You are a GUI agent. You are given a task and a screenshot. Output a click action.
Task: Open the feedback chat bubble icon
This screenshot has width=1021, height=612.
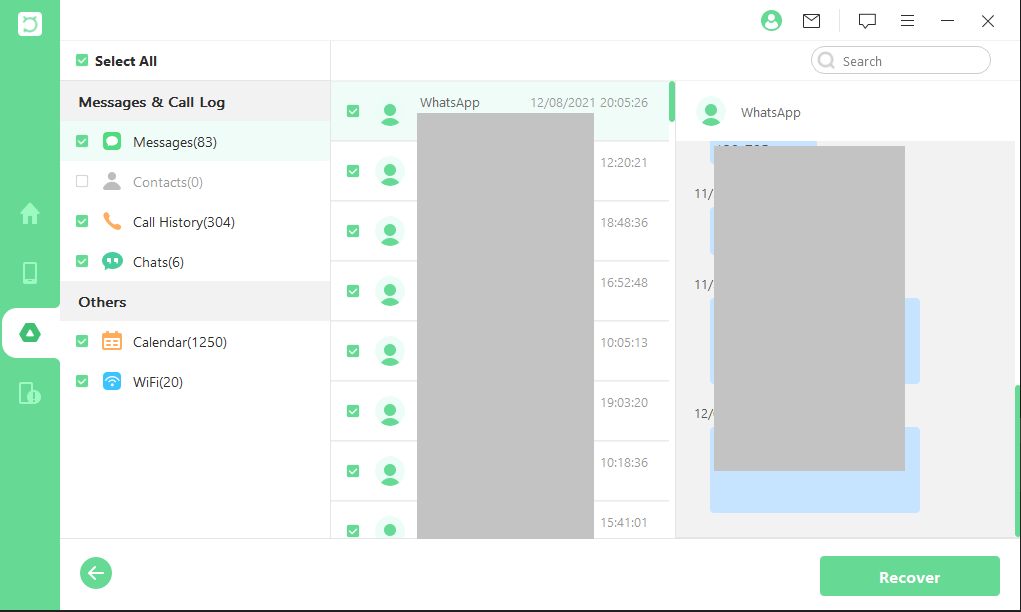(867, 21)
